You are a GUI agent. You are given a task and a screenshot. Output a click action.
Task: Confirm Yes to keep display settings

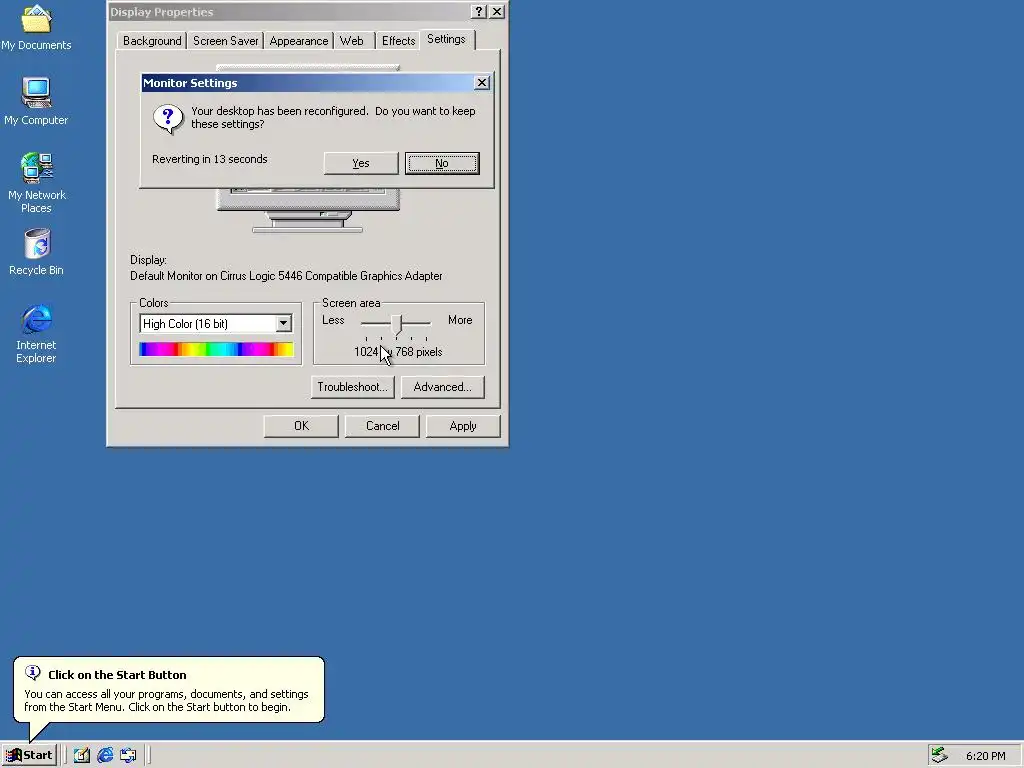tap(361, 163)
